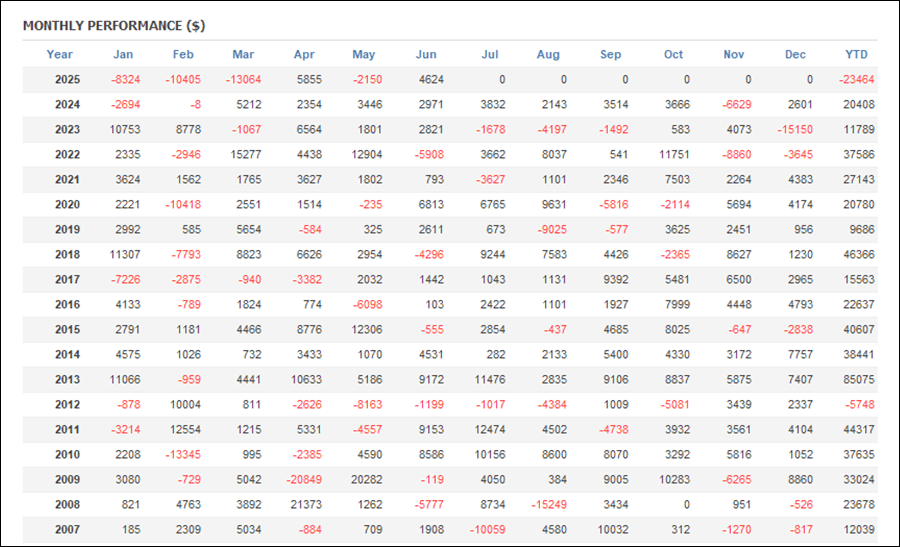
Task: Click the 2018 January value 11307
Action: click(x=125, y=254)
